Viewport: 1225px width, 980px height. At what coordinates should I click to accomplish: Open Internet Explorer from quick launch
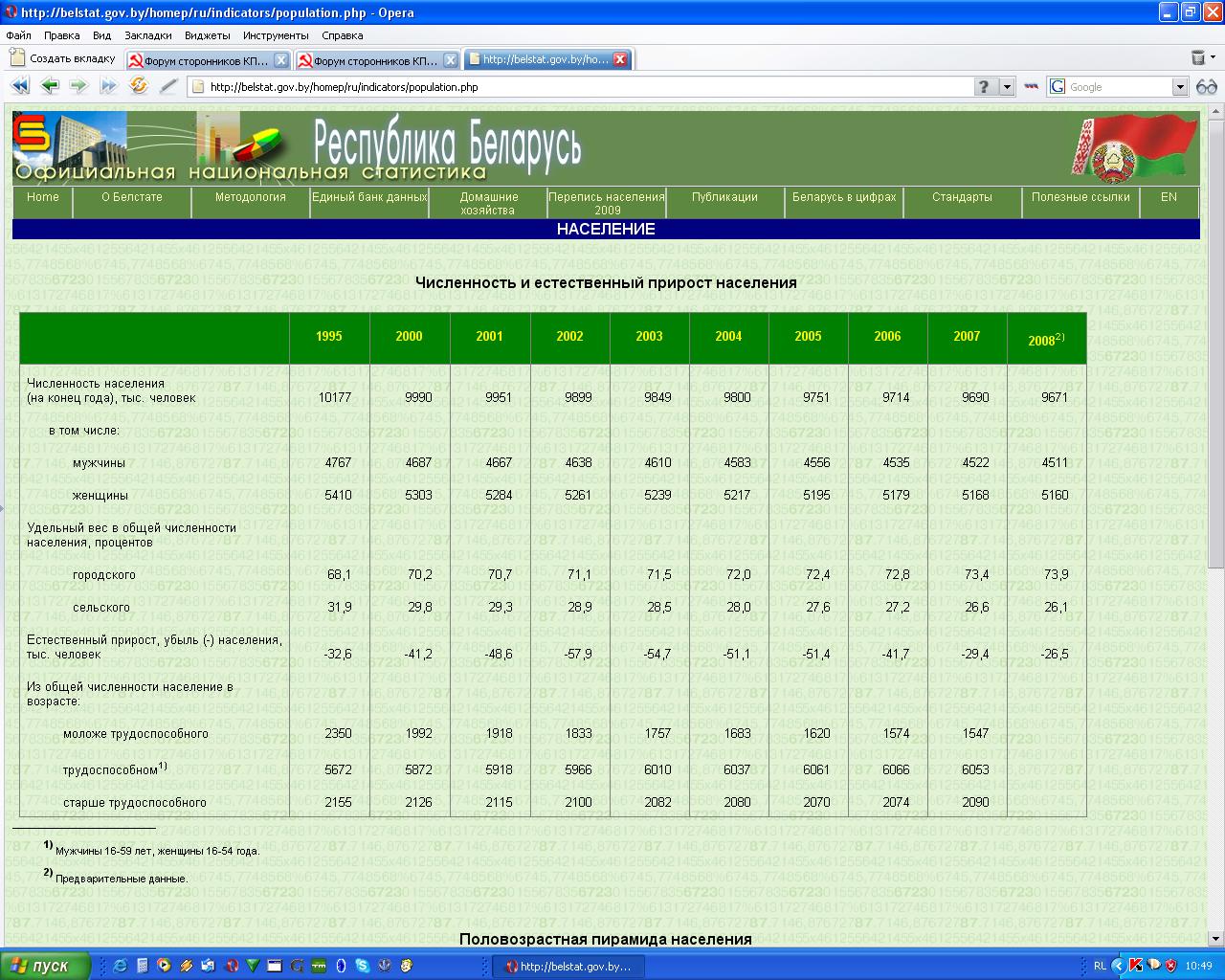[120, 967]
